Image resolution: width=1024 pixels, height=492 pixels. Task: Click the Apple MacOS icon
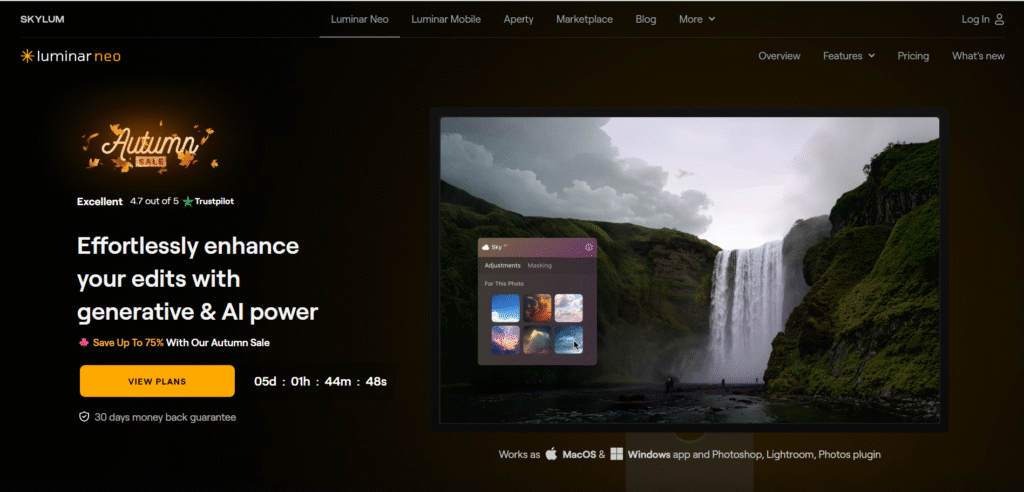pos(551,454)
